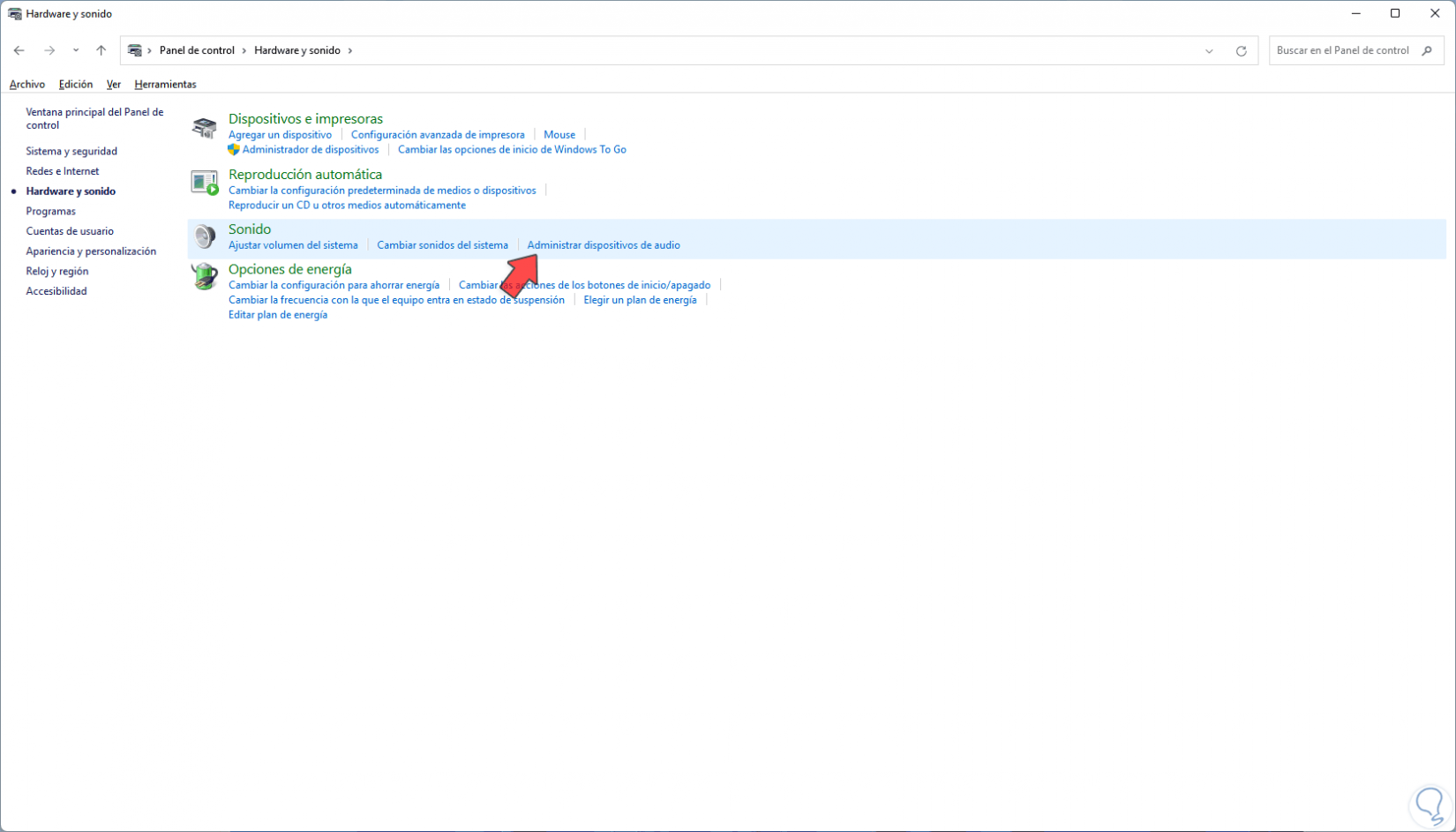Image resolution: width=1456 pixels, height=832 pixels.
Task: Expand the address bar history dropdown
Action: tap(1209, 50)
